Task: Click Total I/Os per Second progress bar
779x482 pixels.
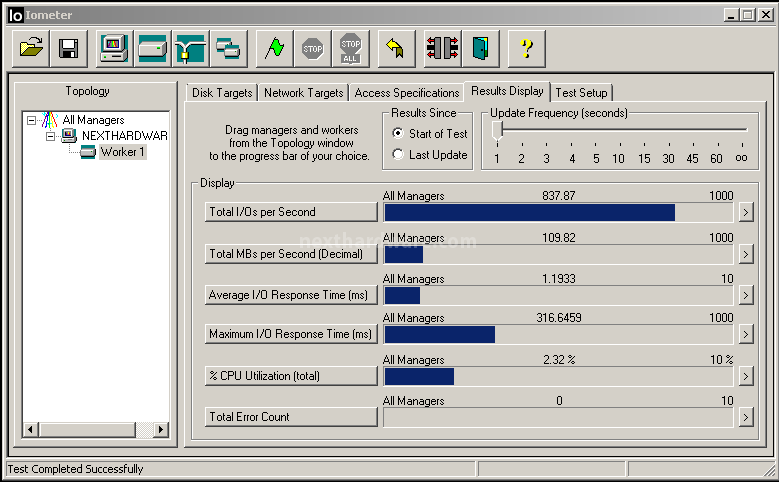Action: click(x=558, y=212)
